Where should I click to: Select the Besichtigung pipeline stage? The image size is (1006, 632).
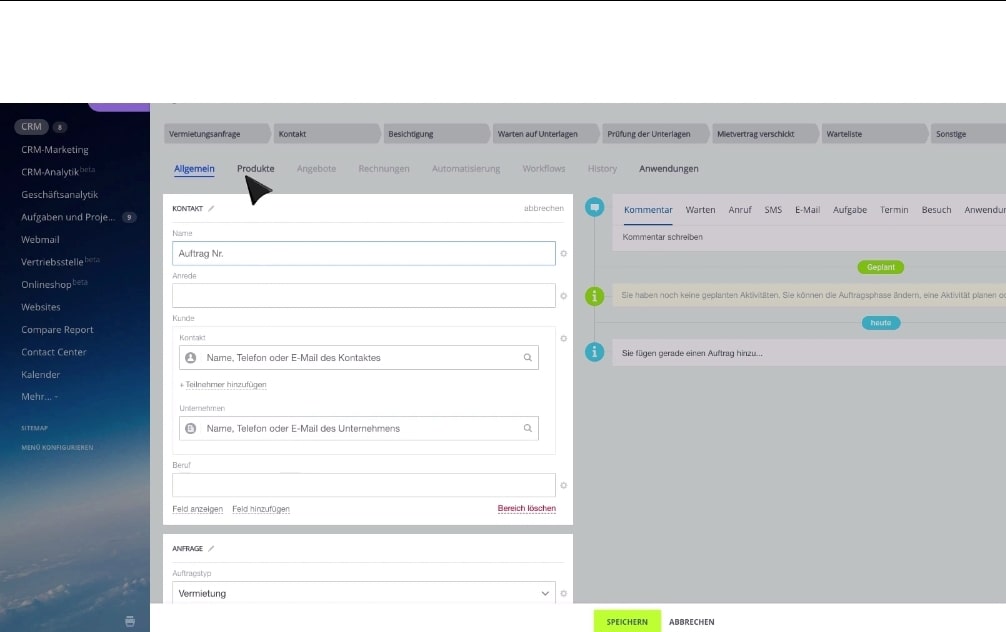tap(436, 132)
